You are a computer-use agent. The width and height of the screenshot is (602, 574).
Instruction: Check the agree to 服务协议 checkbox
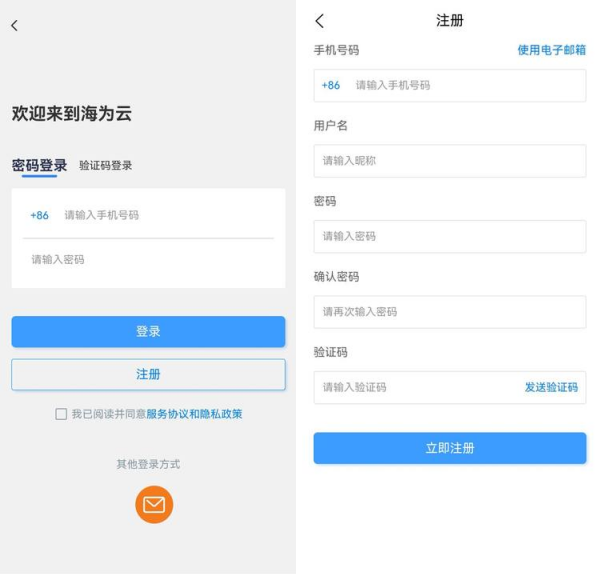click(62, 414)
